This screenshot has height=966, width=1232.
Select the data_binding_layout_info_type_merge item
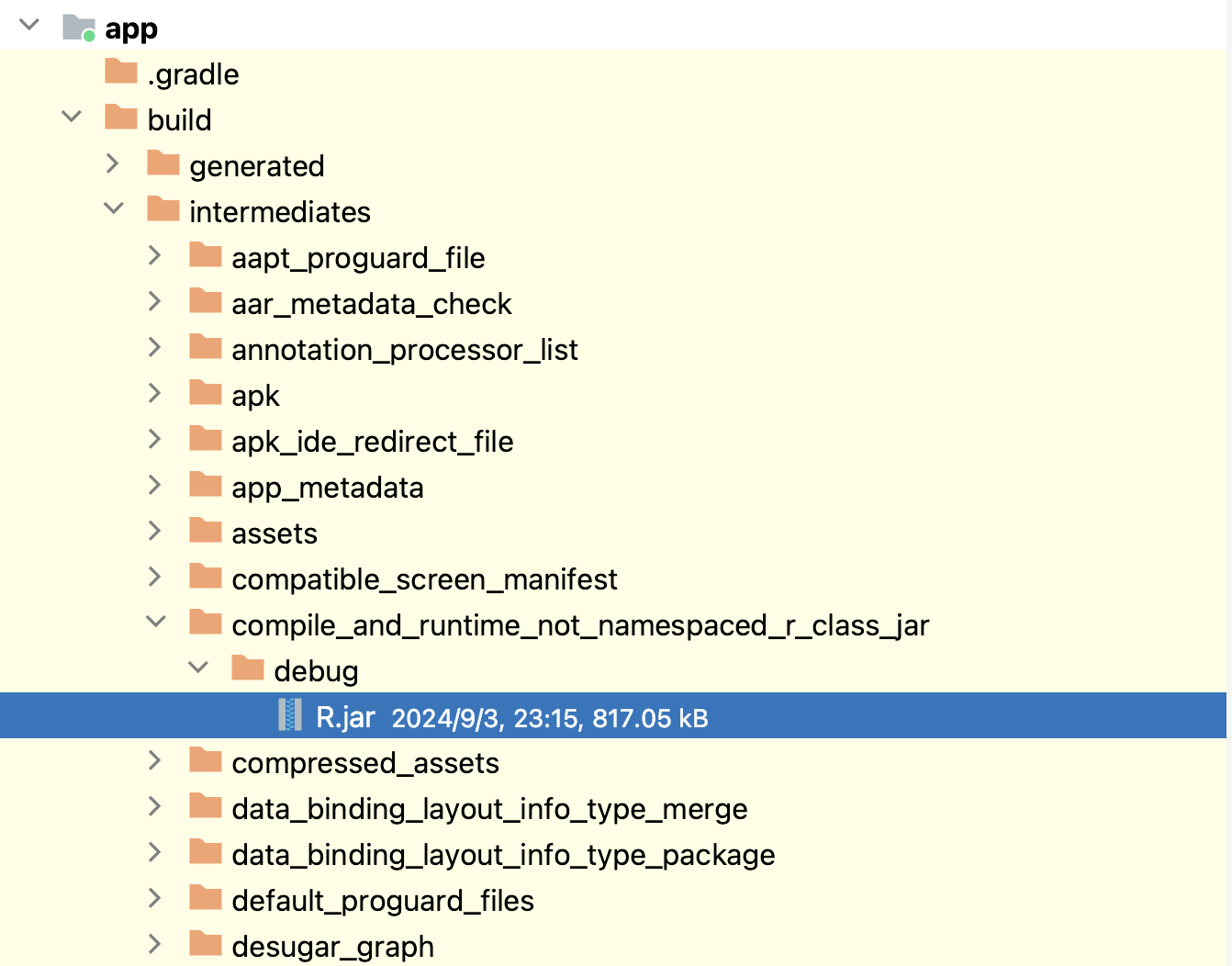pos(488,809)
